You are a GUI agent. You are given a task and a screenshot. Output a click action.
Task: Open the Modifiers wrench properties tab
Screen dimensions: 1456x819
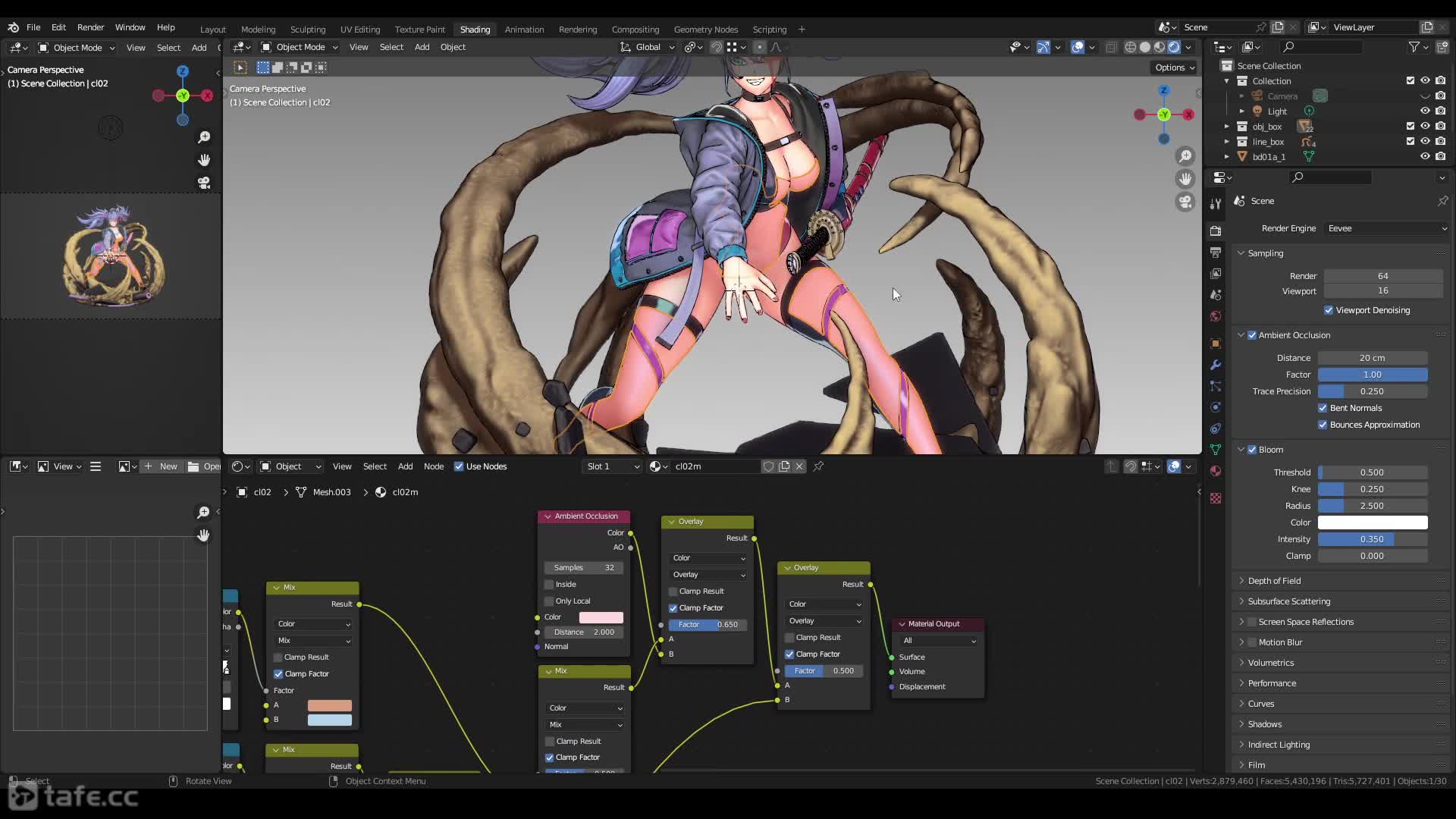pyautogui.click(x=1216, y=365)
